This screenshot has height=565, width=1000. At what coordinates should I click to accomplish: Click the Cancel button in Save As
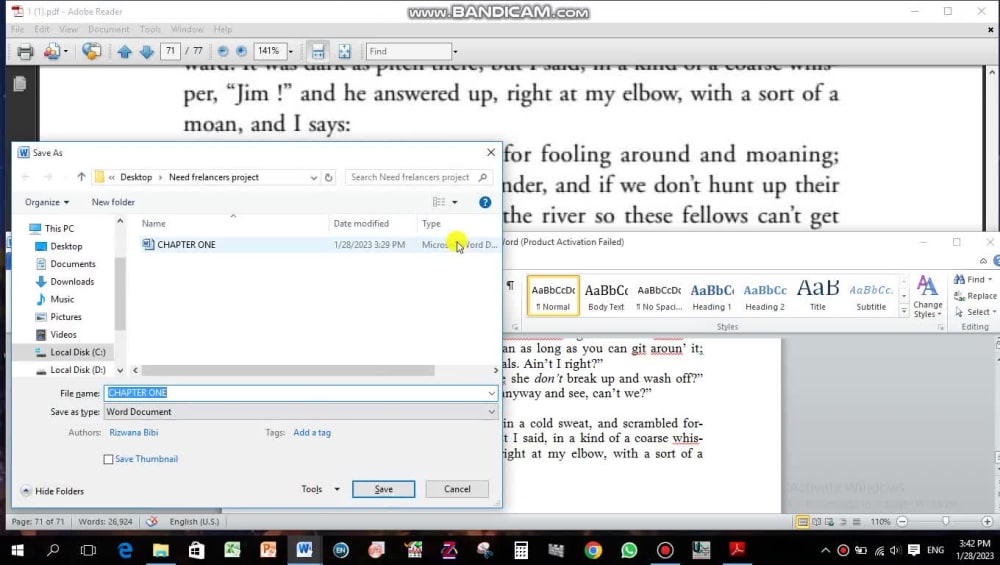(457, 489)
